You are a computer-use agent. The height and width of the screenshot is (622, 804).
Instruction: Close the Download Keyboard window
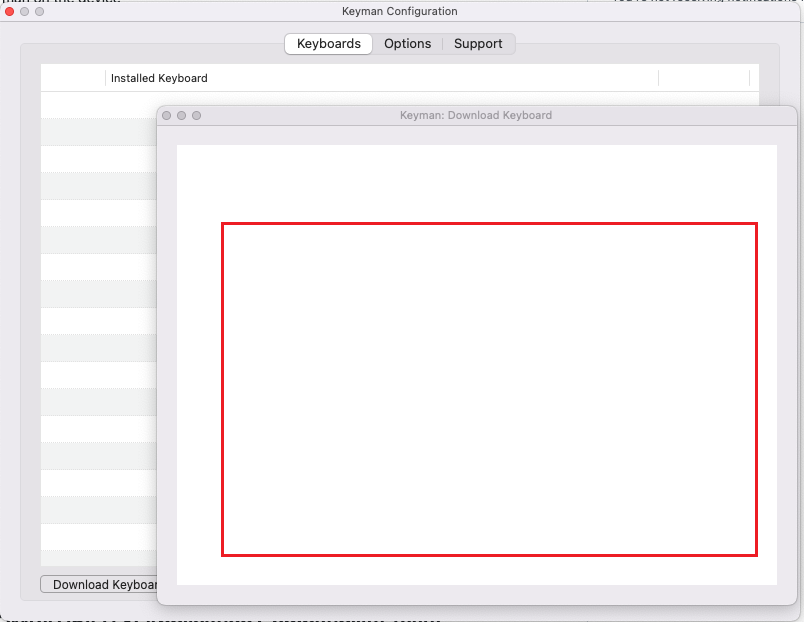tap(167, 115)
